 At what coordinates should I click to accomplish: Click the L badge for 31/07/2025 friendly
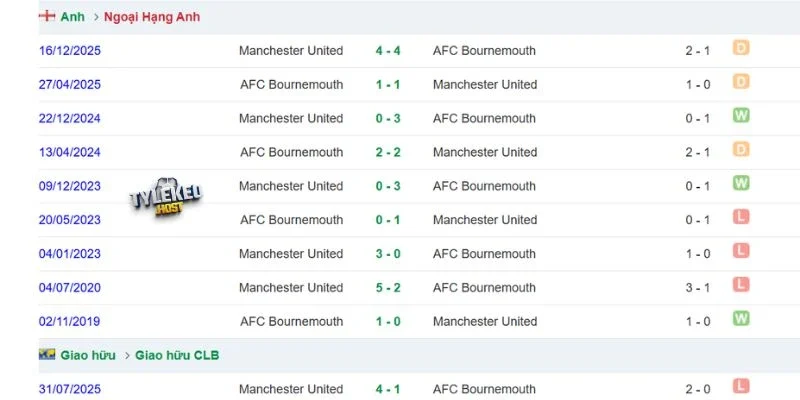tap(741, 386)
